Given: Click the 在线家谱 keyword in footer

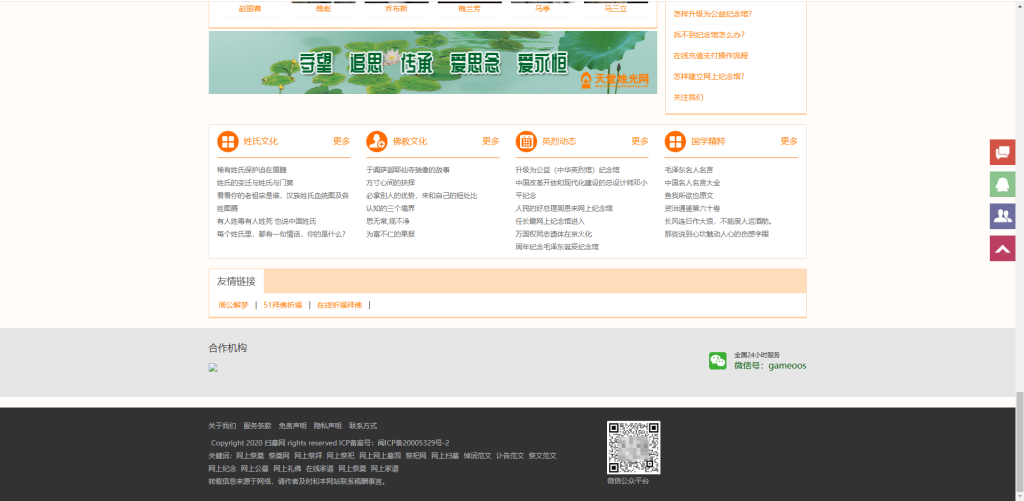Looking at the screenshot, I should point(319,469).
